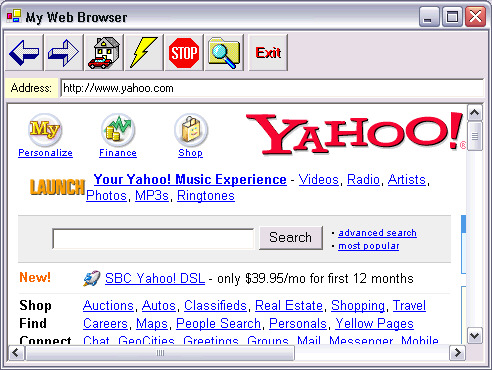Open Your Yahoo! Music Experience link
The width and height of the screenshot is (492, 370).
[190, 179]
